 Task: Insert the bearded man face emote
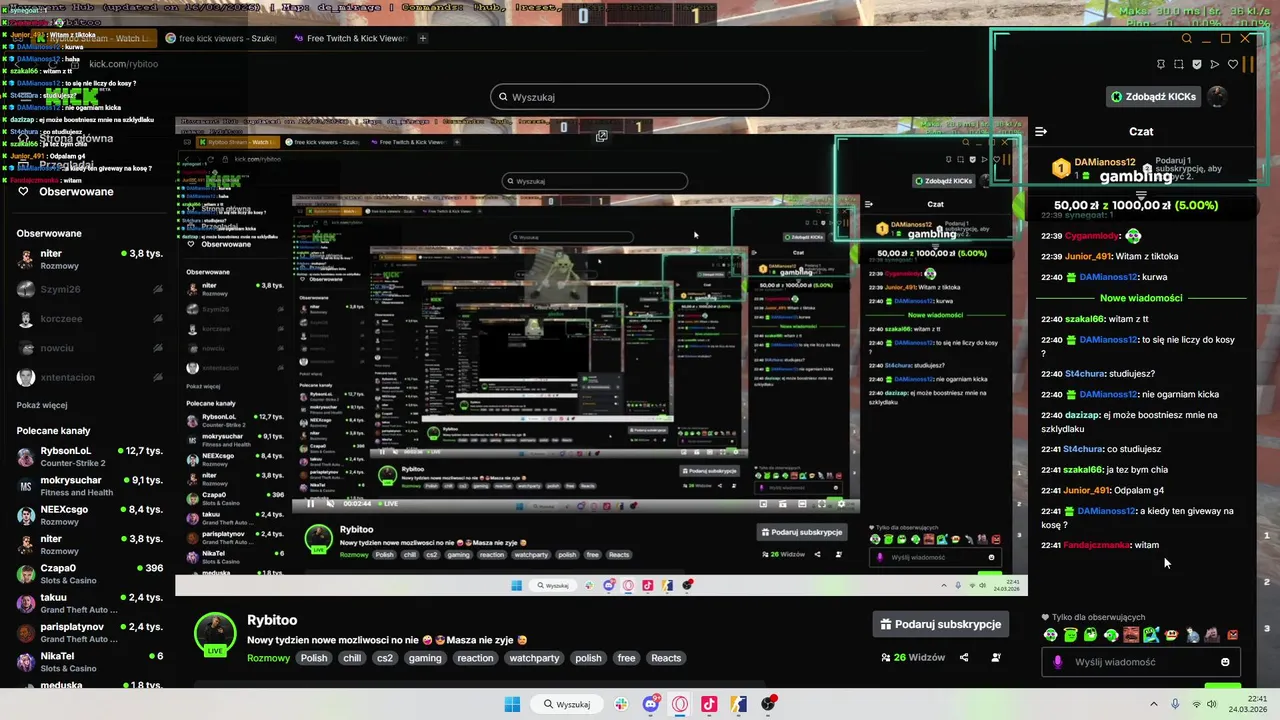point(1131,635)
